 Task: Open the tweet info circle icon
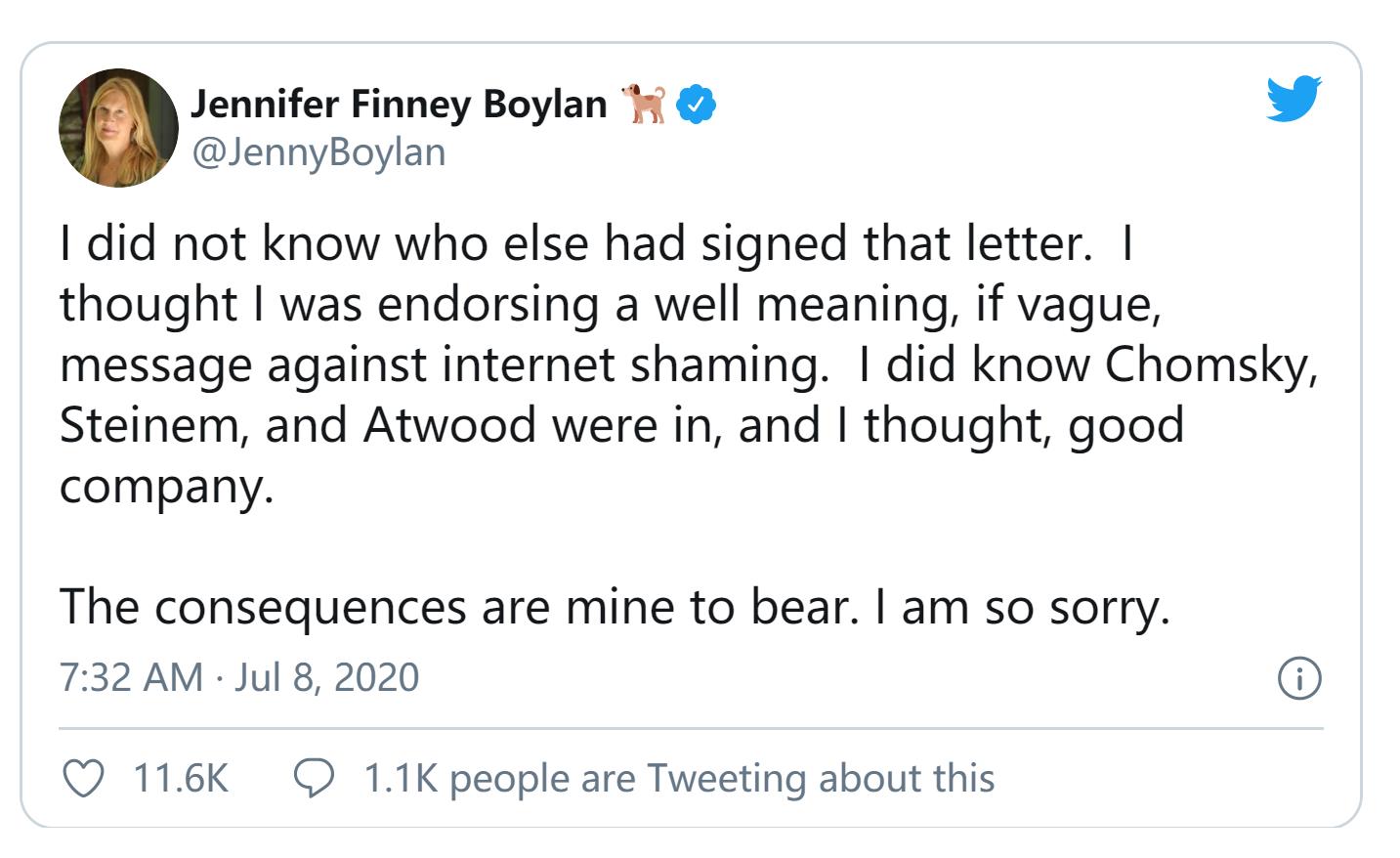click(1299, 677)
